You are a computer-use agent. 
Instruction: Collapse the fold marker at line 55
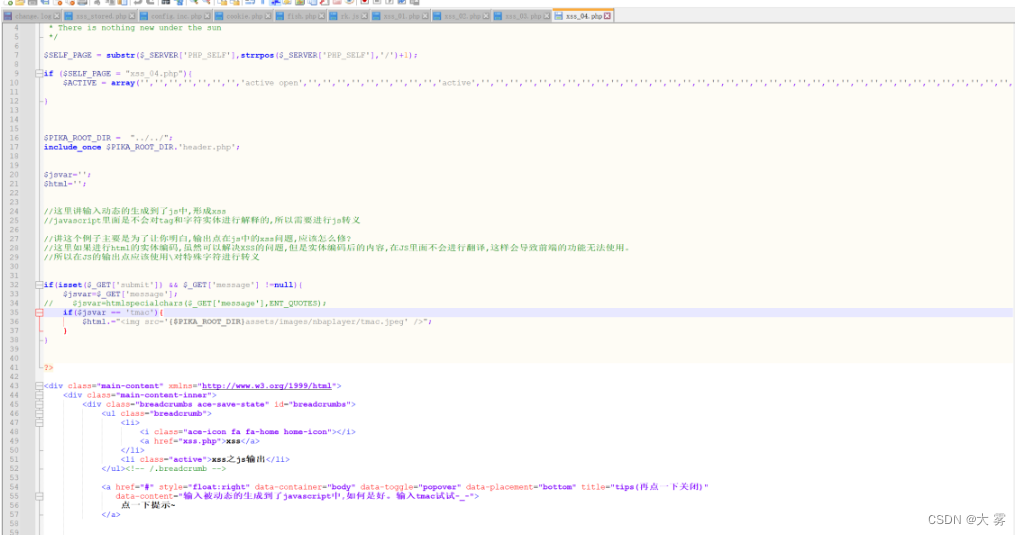coord(39,496)
